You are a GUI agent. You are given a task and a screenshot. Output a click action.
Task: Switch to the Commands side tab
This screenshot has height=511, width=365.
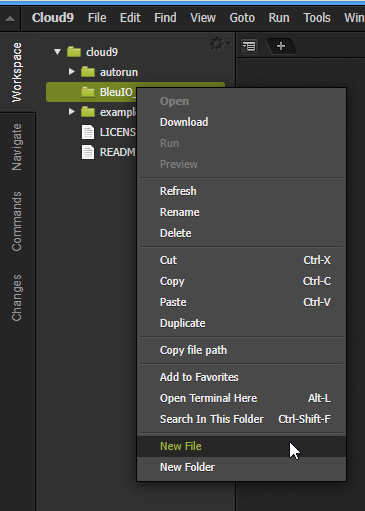coord(17,221)
